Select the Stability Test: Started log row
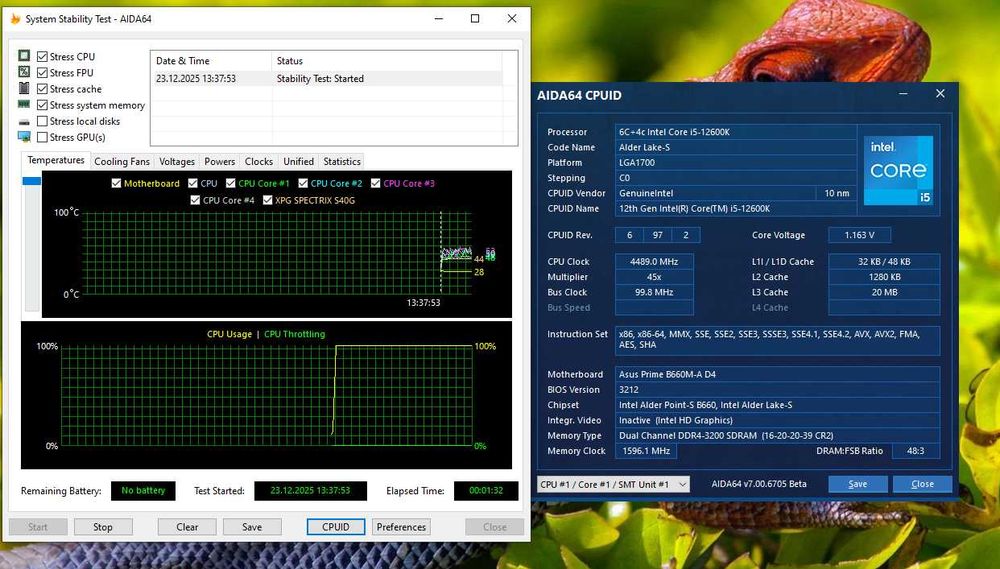 329,78
